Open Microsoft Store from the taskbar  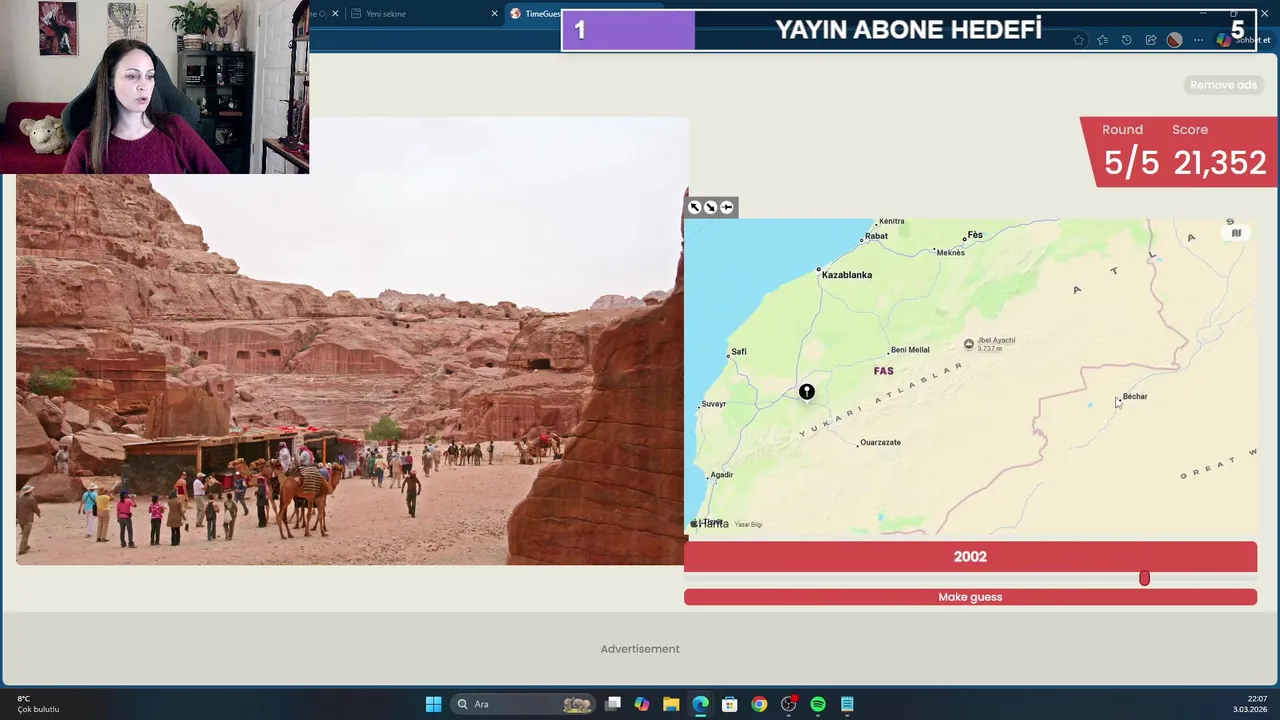730,704
